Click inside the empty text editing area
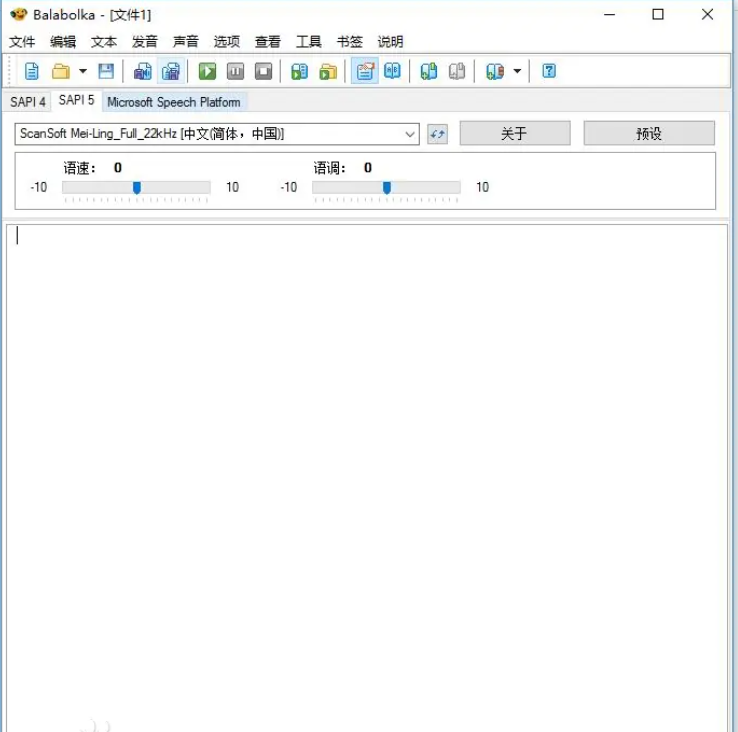738x732 pixels. pyautogui.click(x=367, y=477)
